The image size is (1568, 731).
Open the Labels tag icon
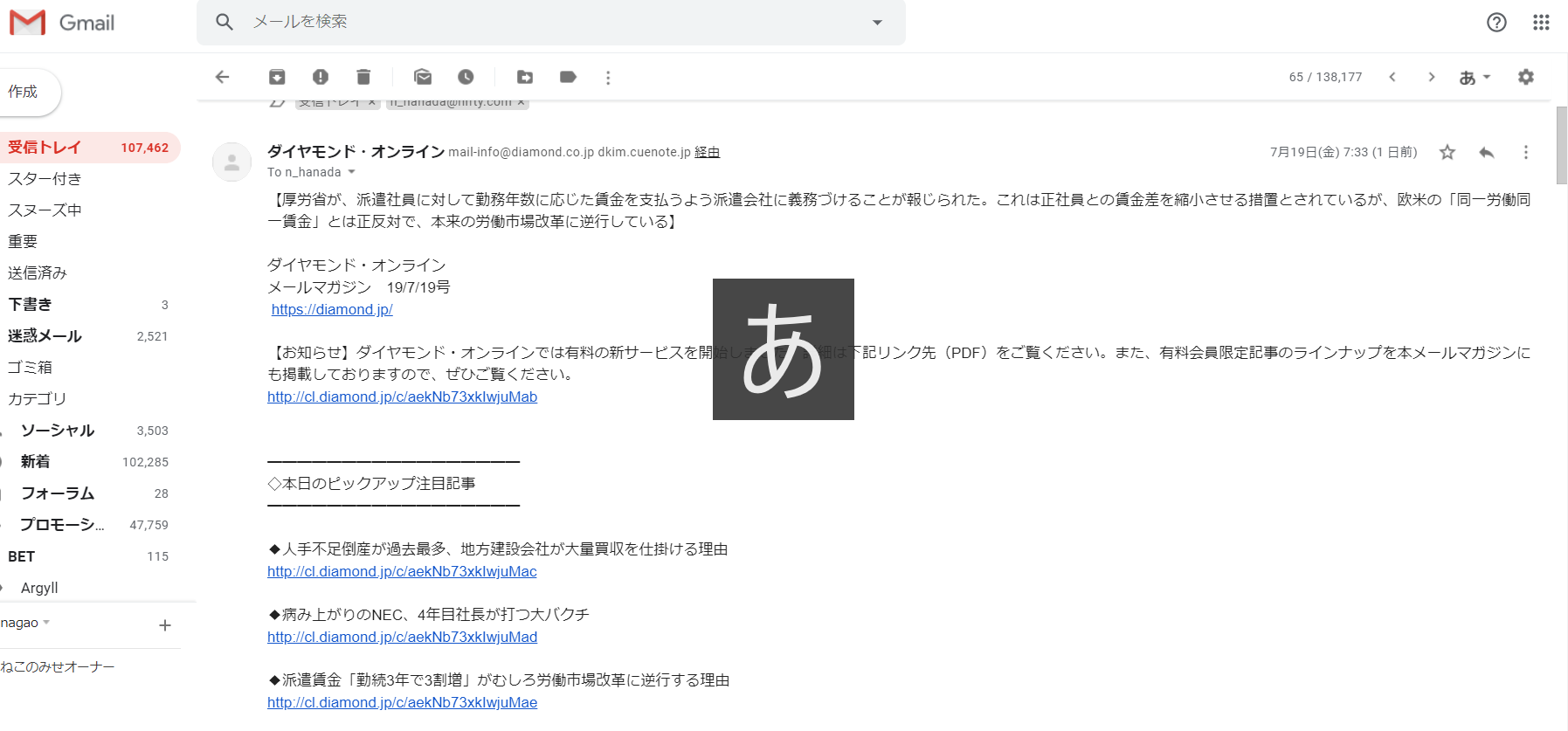pos(568,77)
